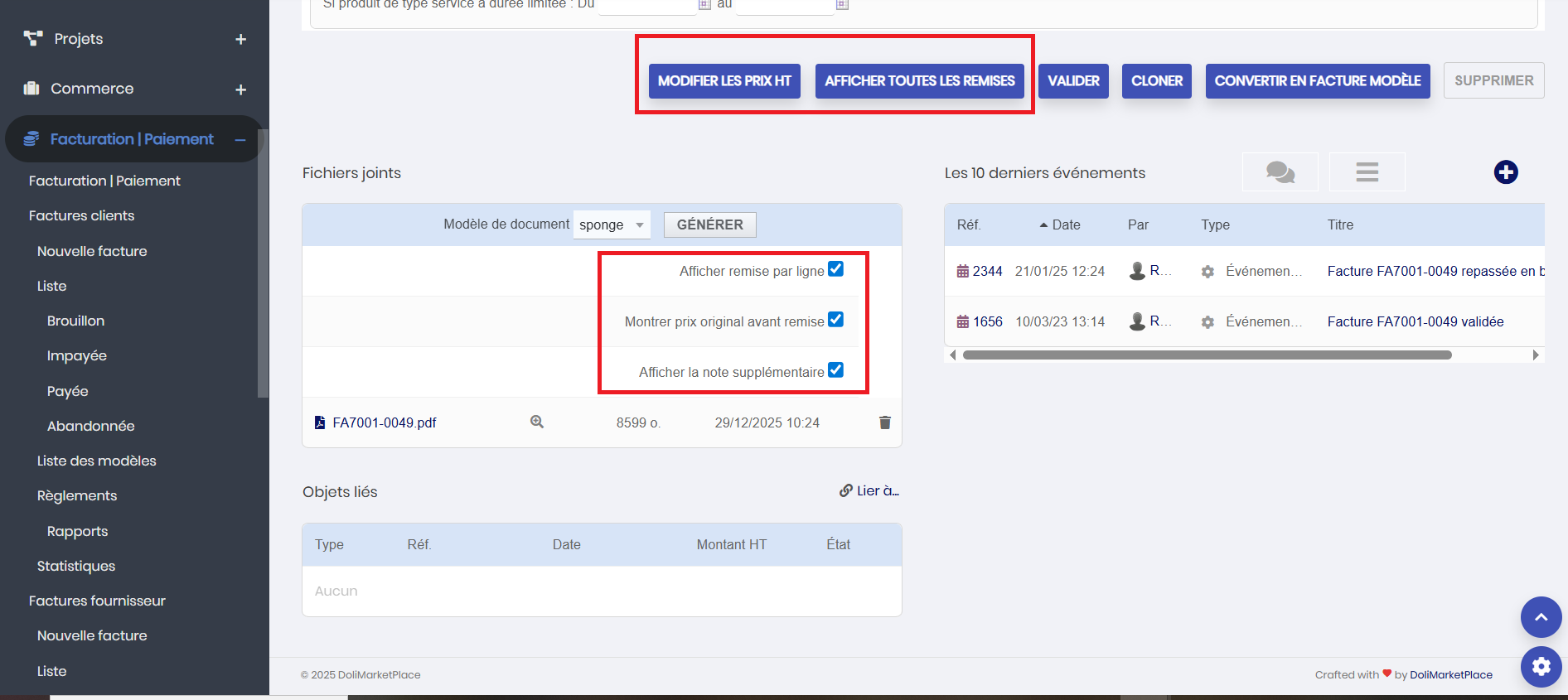This screenshot has width=1568, height=700.
Task: Select Brouillon in the sidebar
Action: click(75, 321)
